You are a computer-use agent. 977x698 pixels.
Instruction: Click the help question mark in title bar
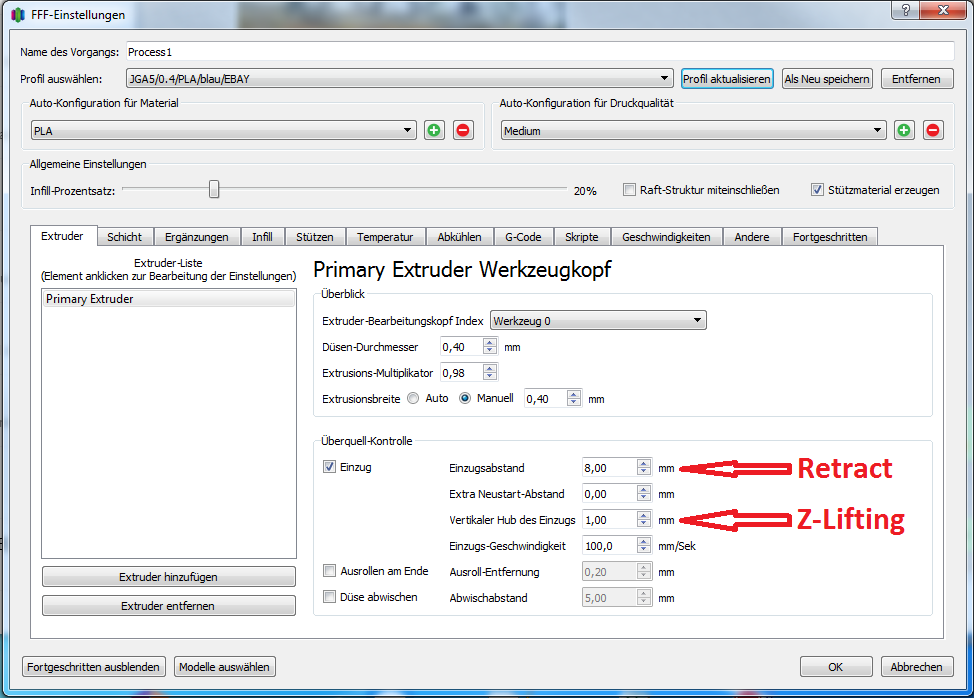[x=905, y=10]
